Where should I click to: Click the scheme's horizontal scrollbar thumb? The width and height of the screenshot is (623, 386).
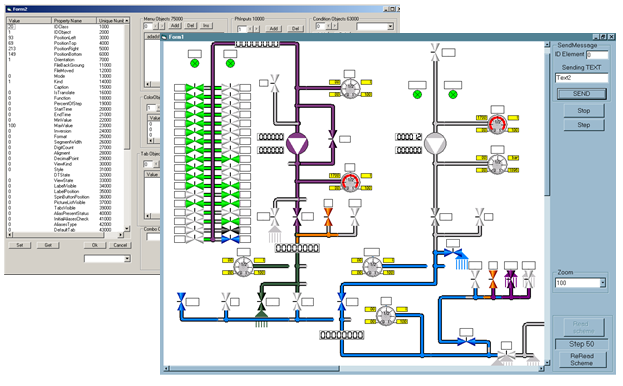point(255,369)
